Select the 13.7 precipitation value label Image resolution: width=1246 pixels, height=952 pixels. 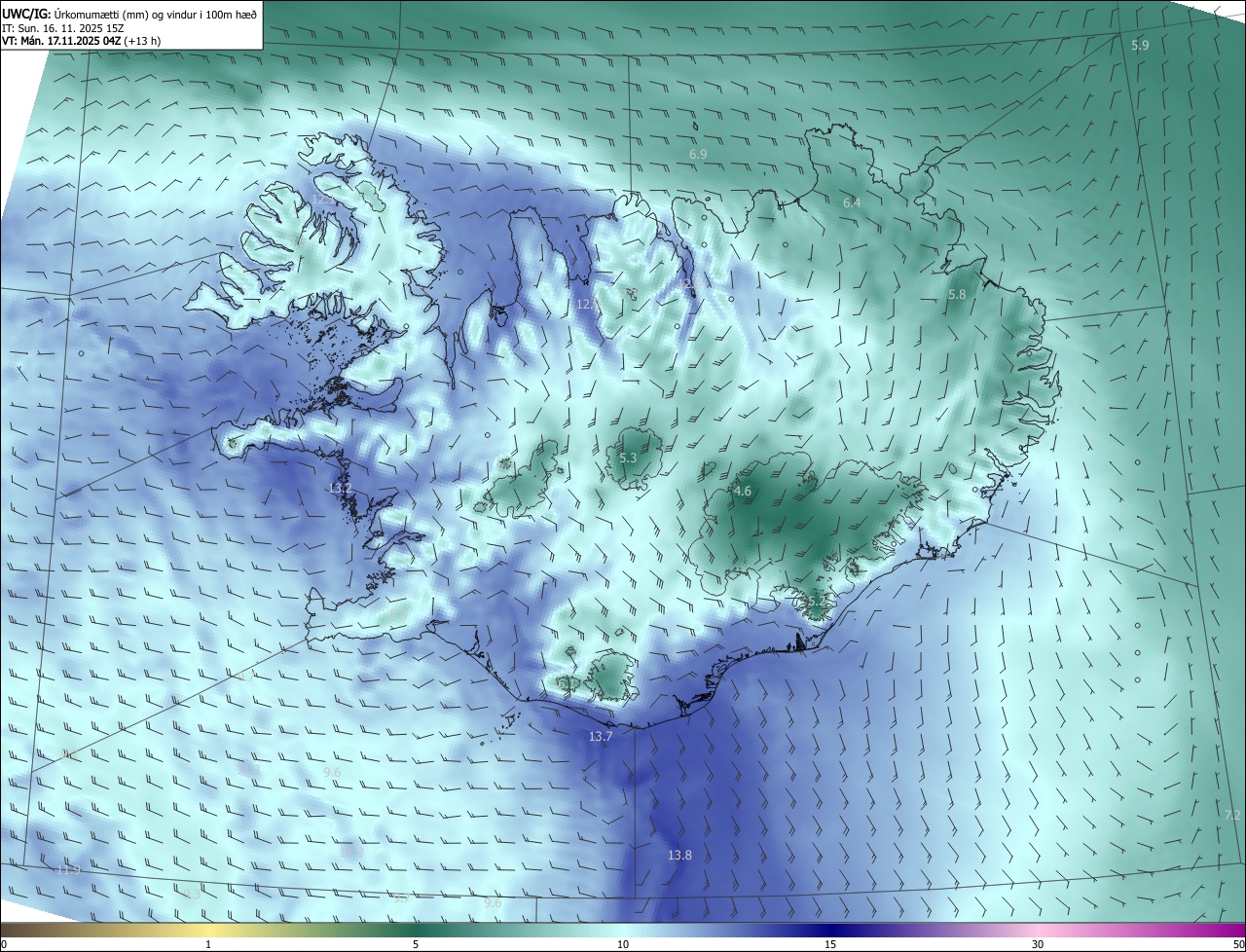coord(601,737)
